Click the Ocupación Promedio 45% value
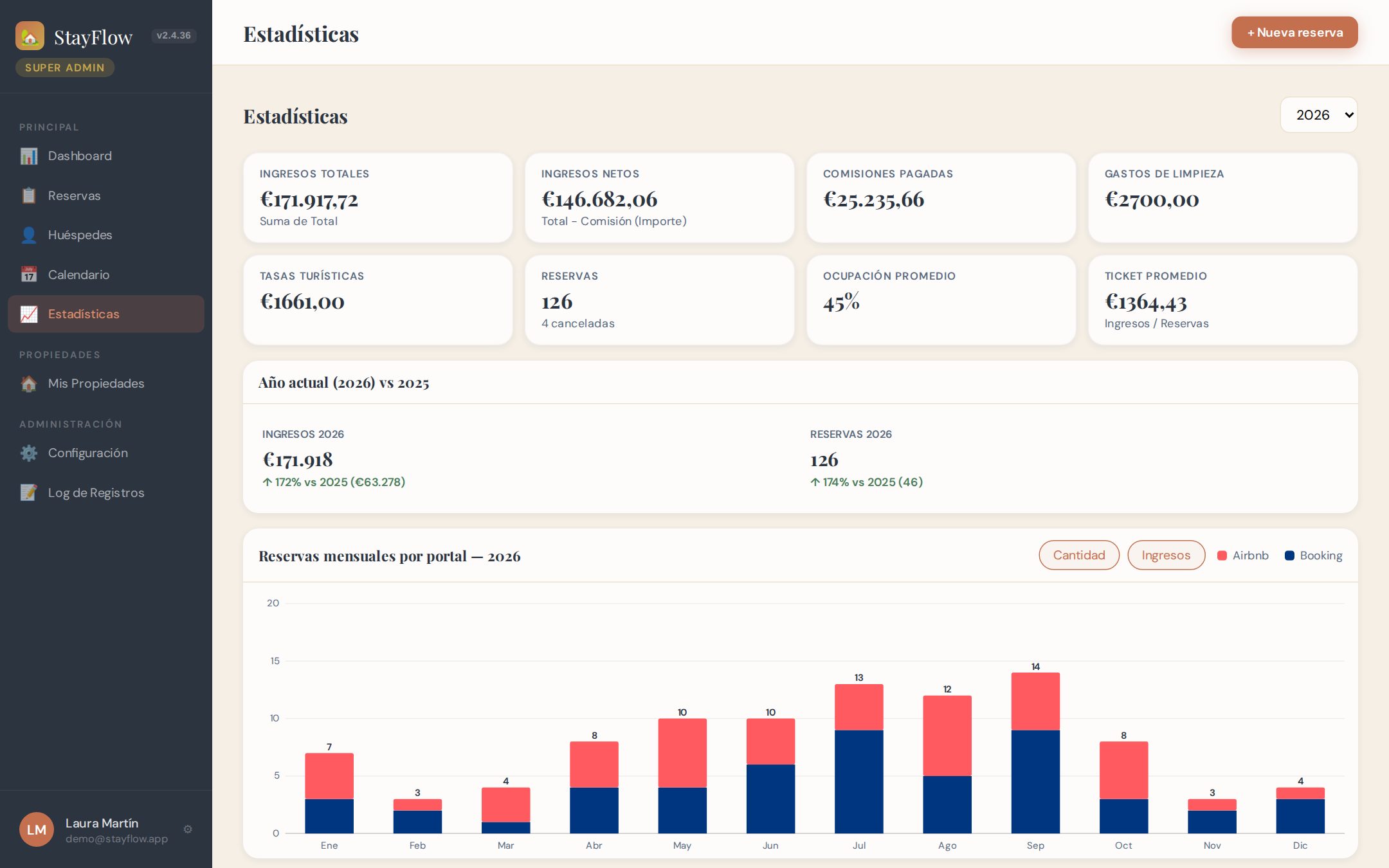The width and height of the screenshot is (1389, 868). (x=841, y=302)
